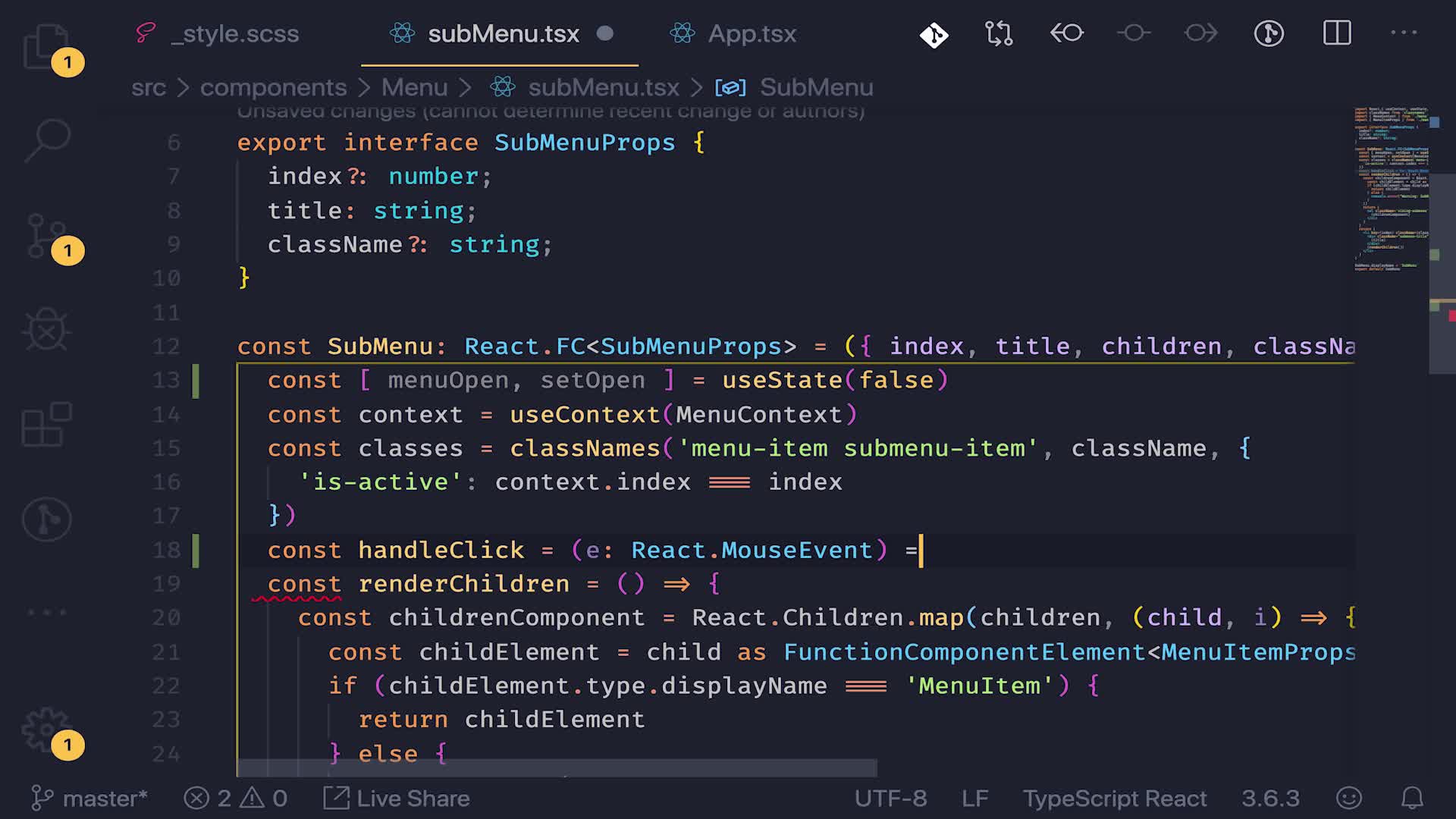Open the More Actions ellipsis menu
This screenshot has height=819, width=1456.
(1404, 33)
